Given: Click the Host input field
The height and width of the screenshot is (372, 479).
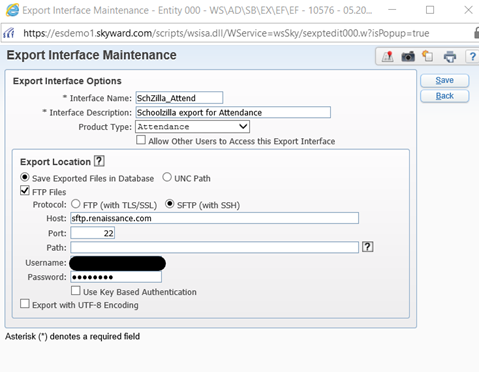Looking at the screenshot, I should (214, 218).
